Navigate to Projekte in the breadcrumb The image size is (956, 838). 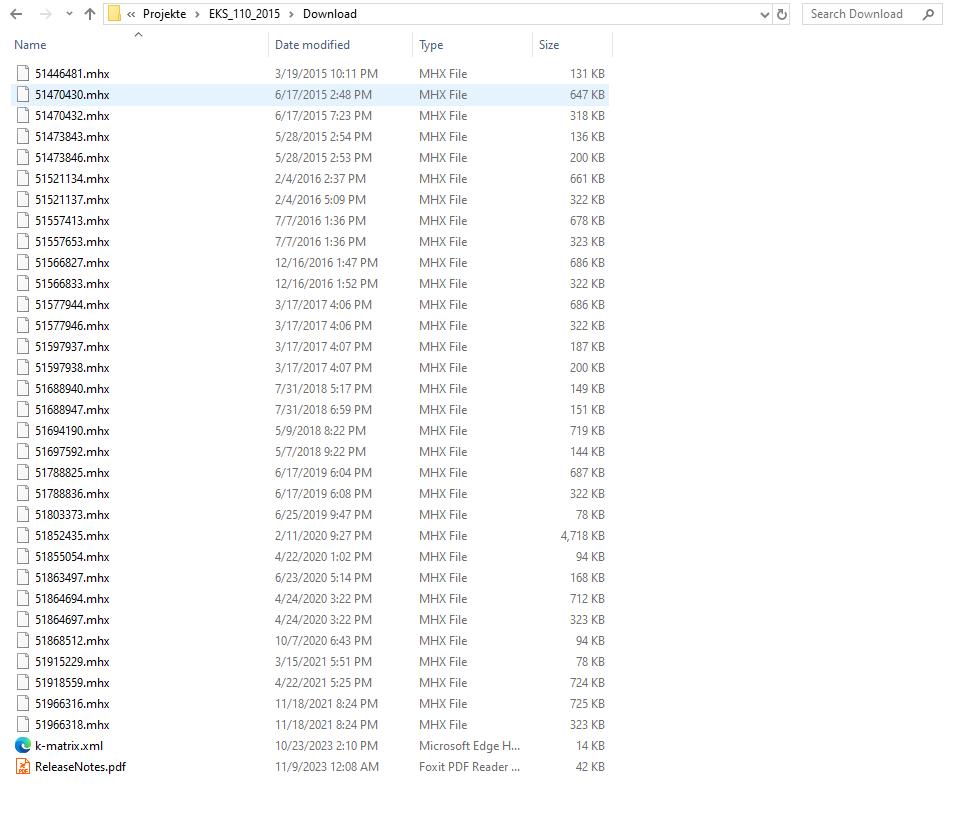coord(165,14)
